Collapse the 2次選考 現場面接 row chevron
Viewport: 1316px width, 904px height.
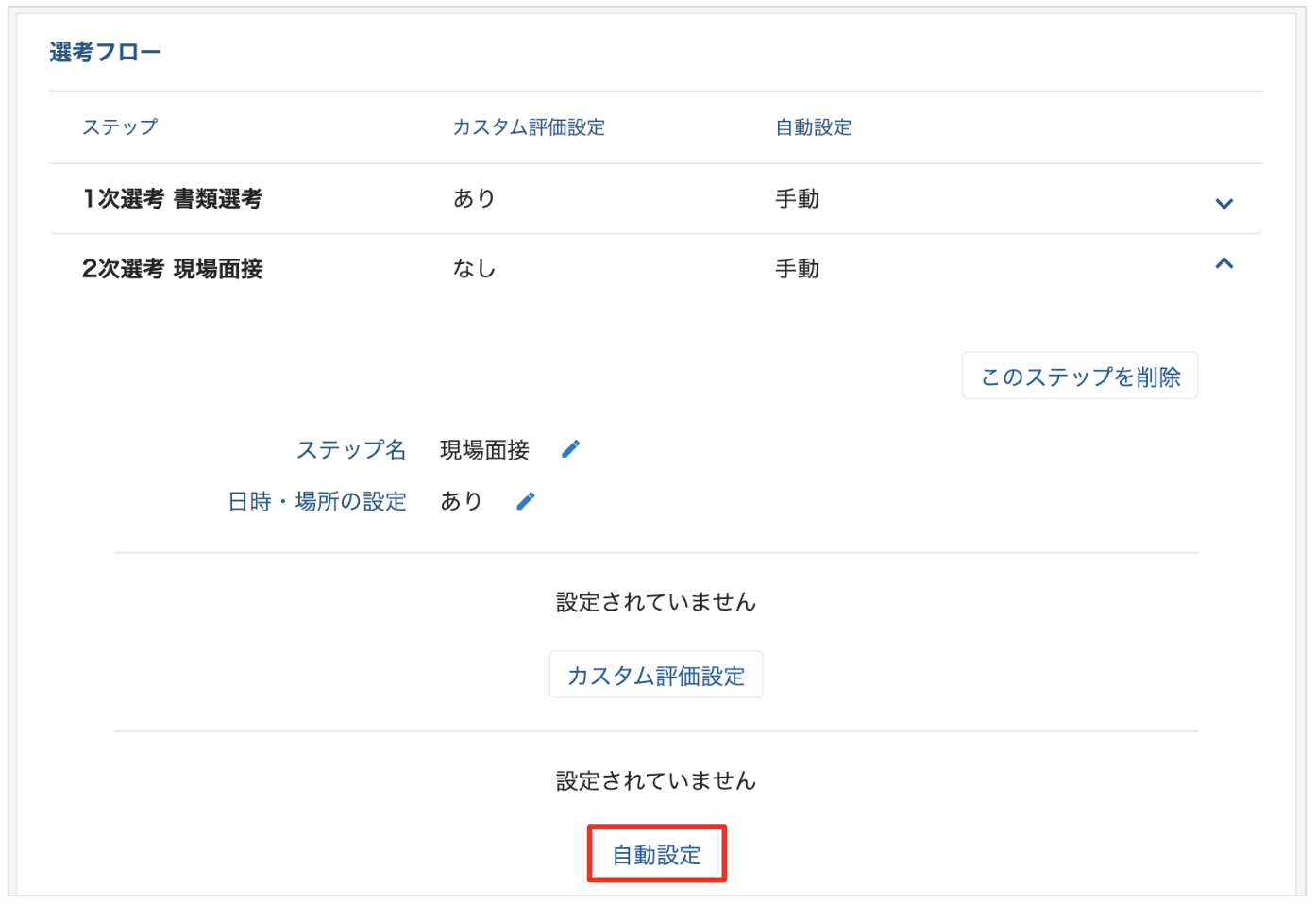1223,264
